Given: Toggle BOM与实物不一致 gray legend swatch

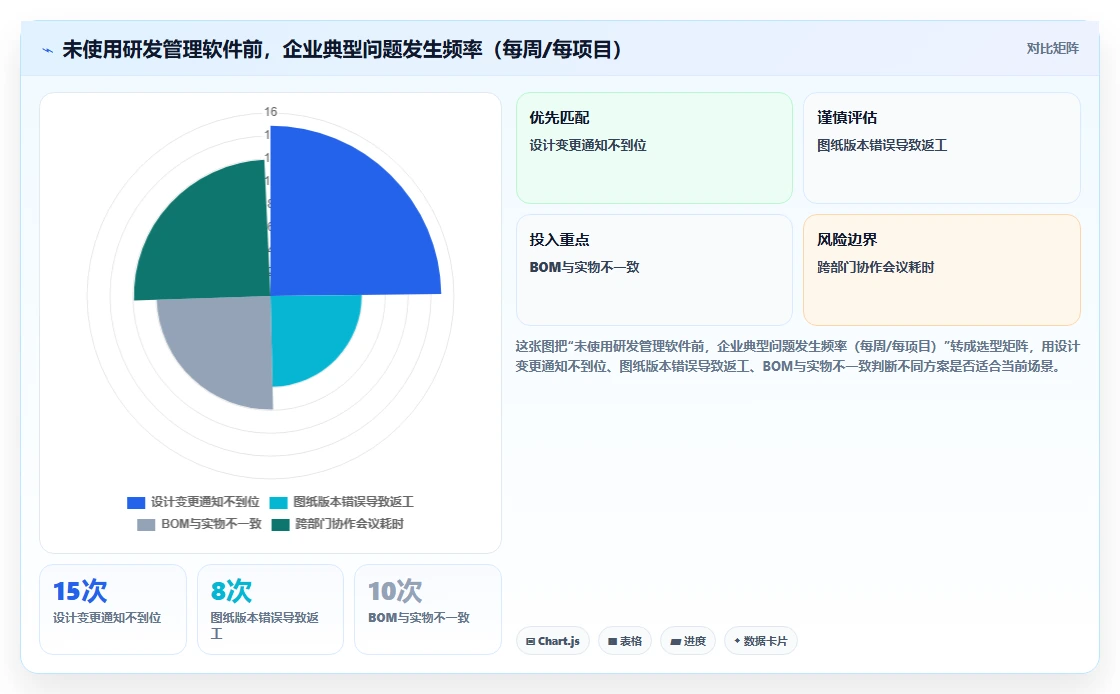Looking at the screenshot, I should 146,525.
